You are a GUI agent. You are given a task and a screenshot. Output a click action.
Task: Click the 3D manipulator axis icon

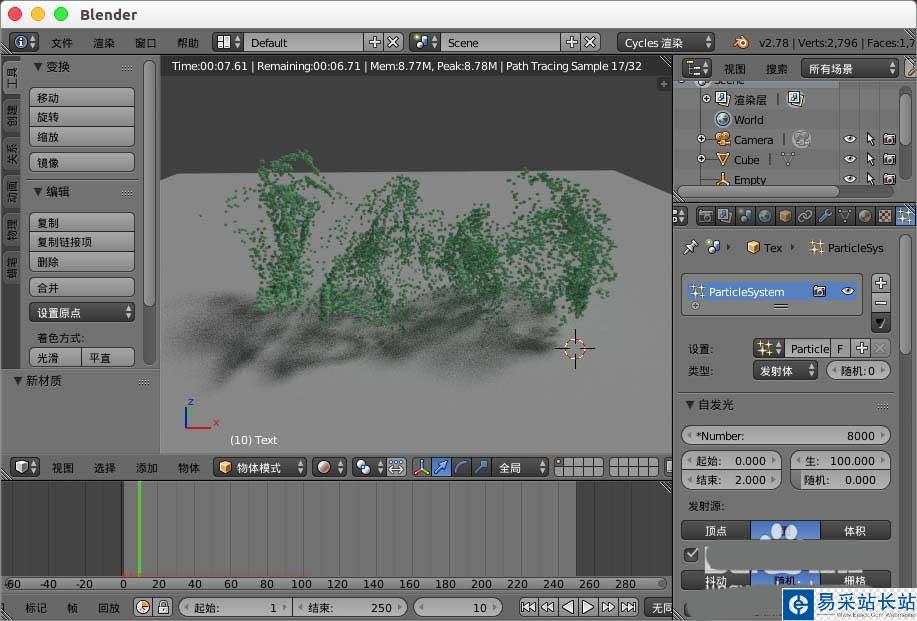[x=421, y=467]
